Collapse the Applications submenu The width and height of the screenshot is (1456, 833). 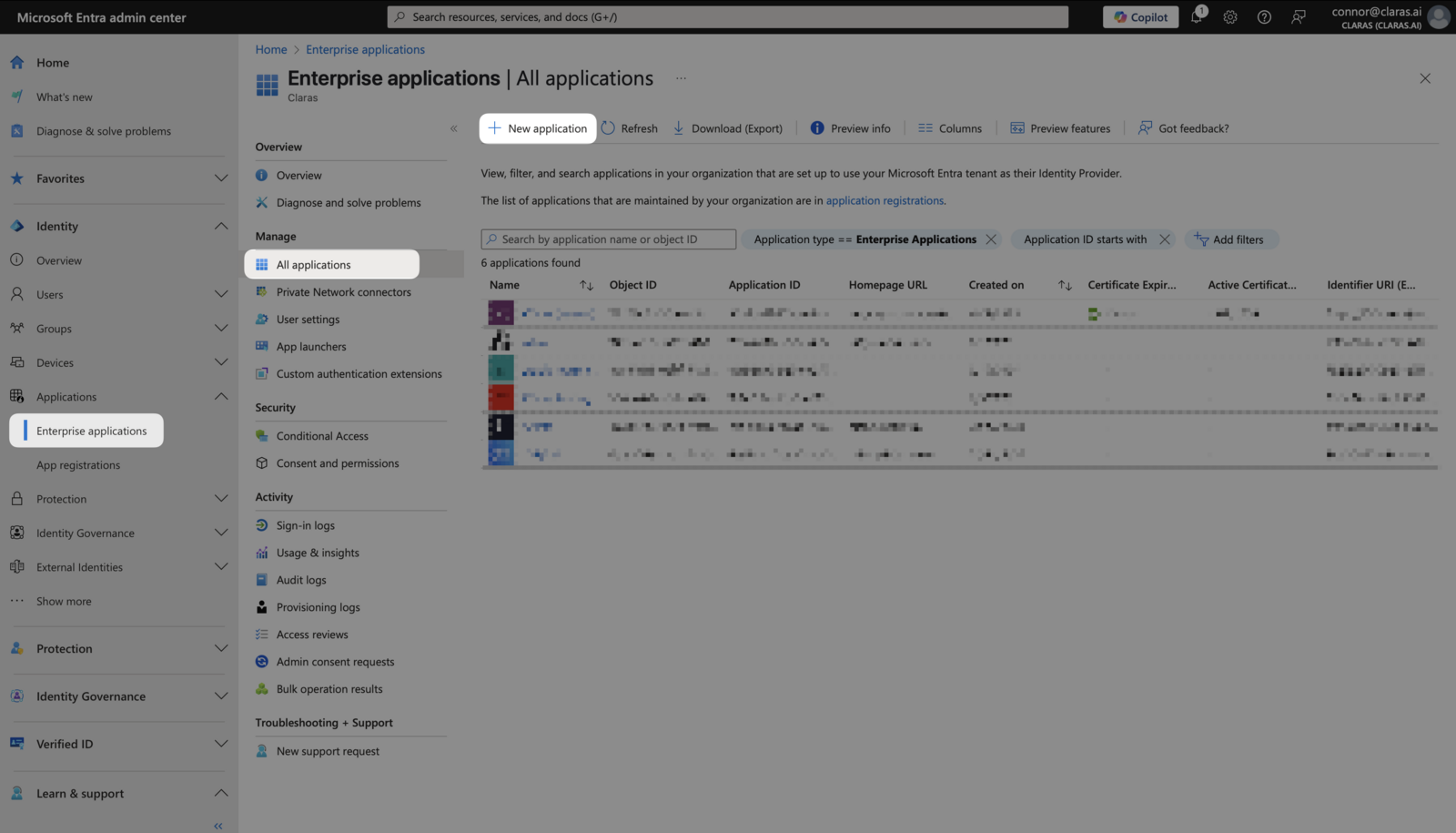[220, 397]
